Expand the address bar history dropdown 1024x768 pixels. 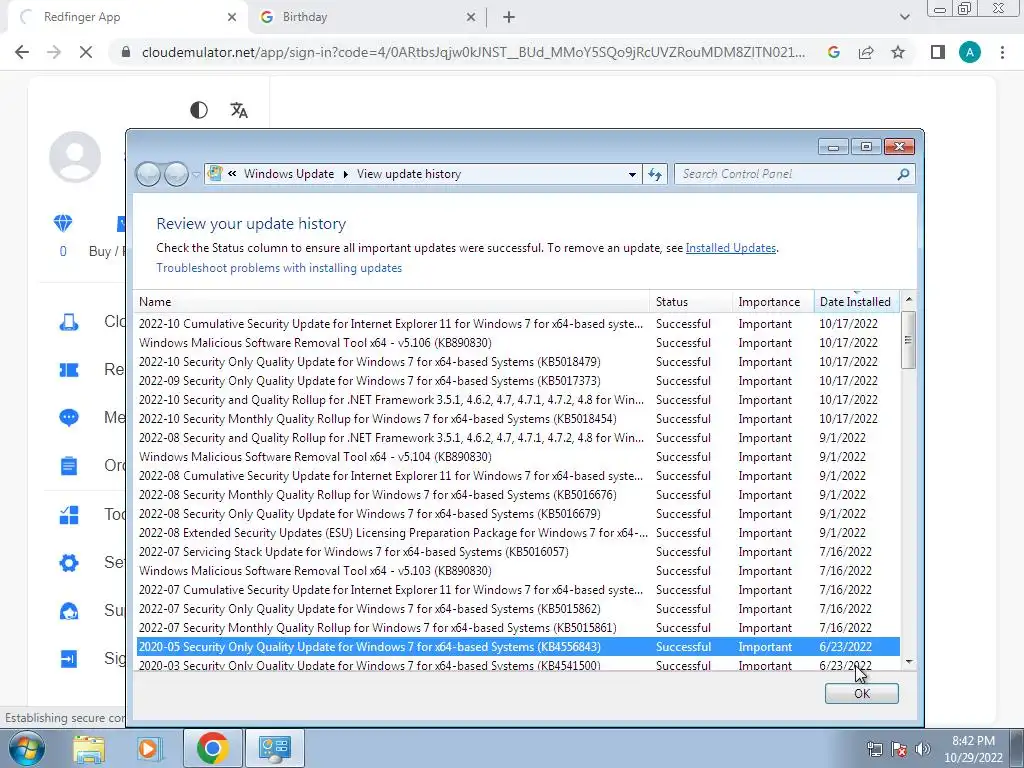[632, 174]
